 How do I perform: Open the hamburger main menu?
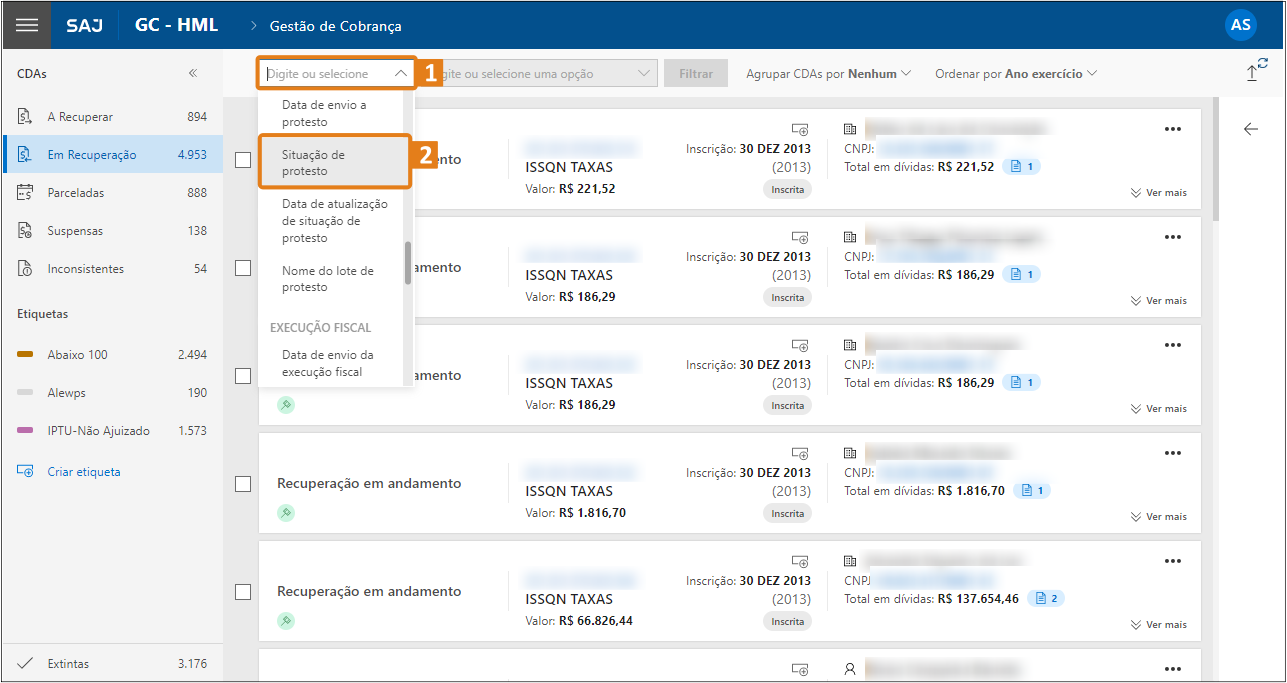pyautogui.click(x=27, y=25)
